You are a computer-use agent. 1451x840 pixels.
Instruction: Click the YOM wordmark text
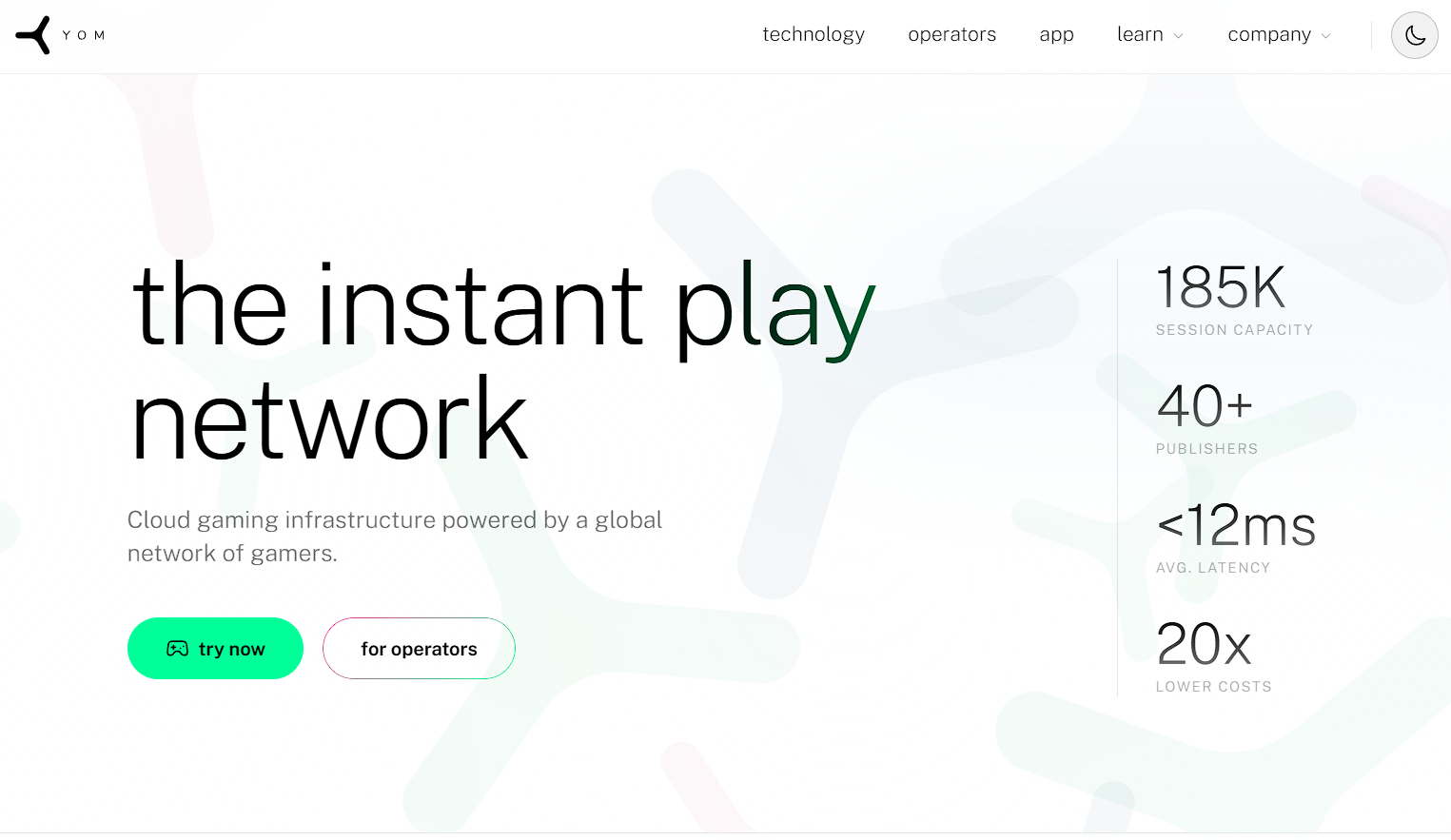[84, 35]
